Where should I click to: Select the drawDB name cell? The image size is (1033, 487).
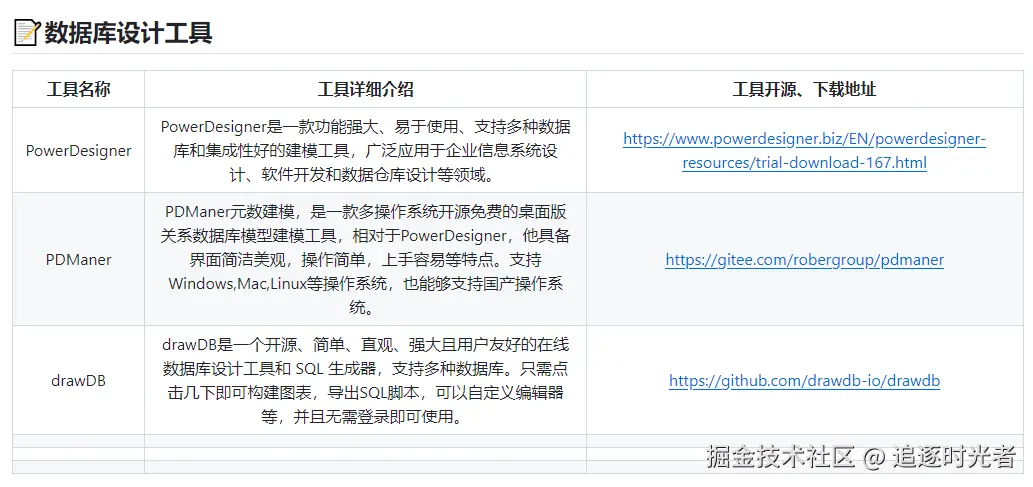click(x=78, y=381)
